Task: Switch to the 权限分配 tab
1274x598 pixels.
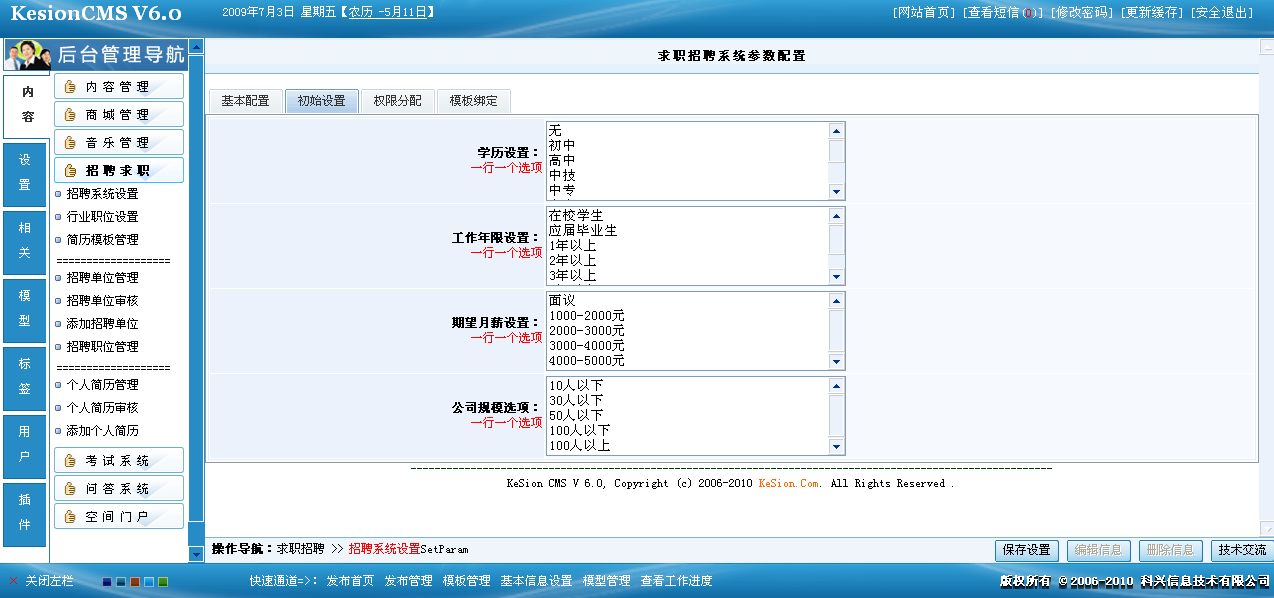Action: click(396, 101)
